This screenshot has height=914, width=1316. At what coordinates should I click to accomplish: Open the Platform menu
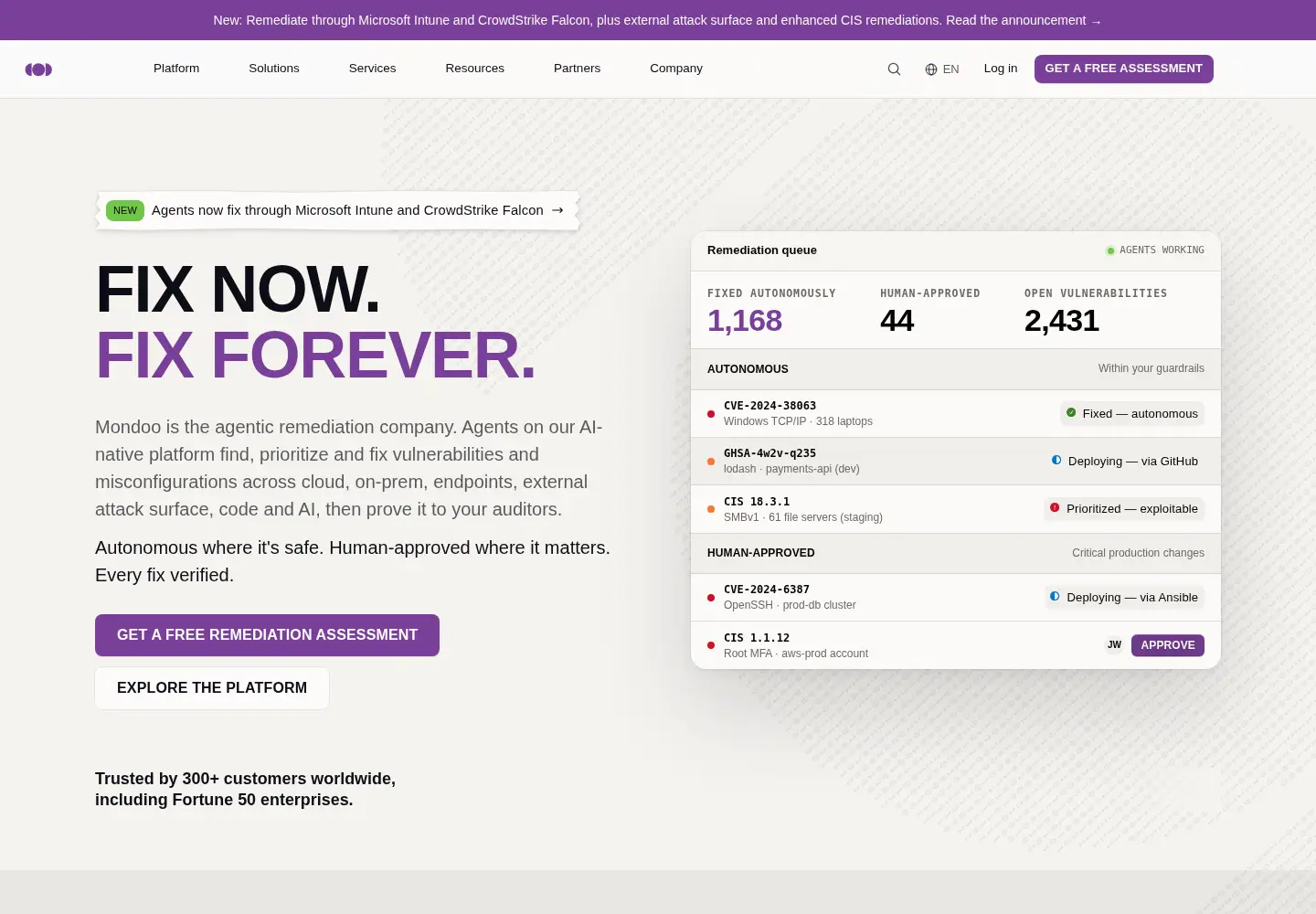pos(176,69)
